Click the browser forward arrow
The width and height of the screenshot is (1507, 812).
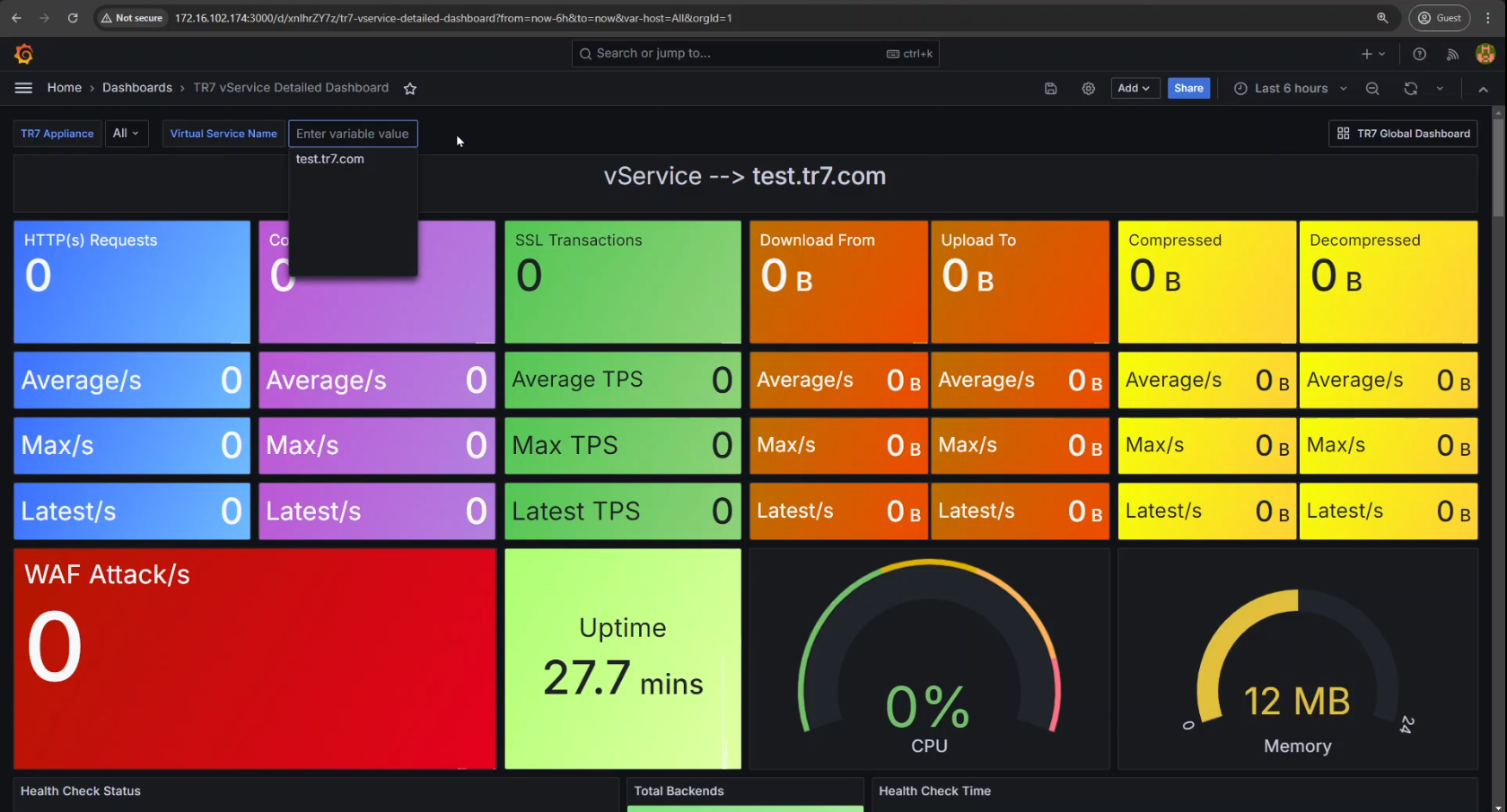click(x=44, y=18)
